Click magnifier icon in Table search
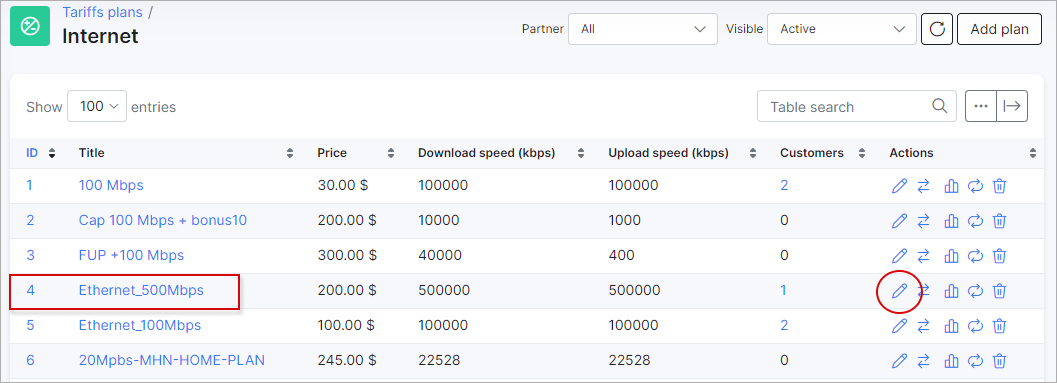 click(939, 106)
